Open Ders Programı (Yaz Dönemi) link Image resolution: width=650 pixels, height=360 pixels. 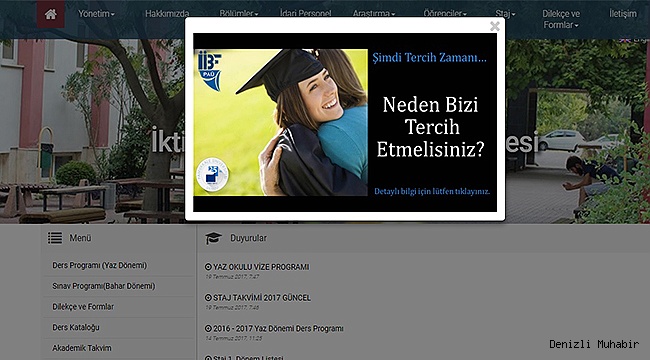pyautogui.click(x=99, y=265)
